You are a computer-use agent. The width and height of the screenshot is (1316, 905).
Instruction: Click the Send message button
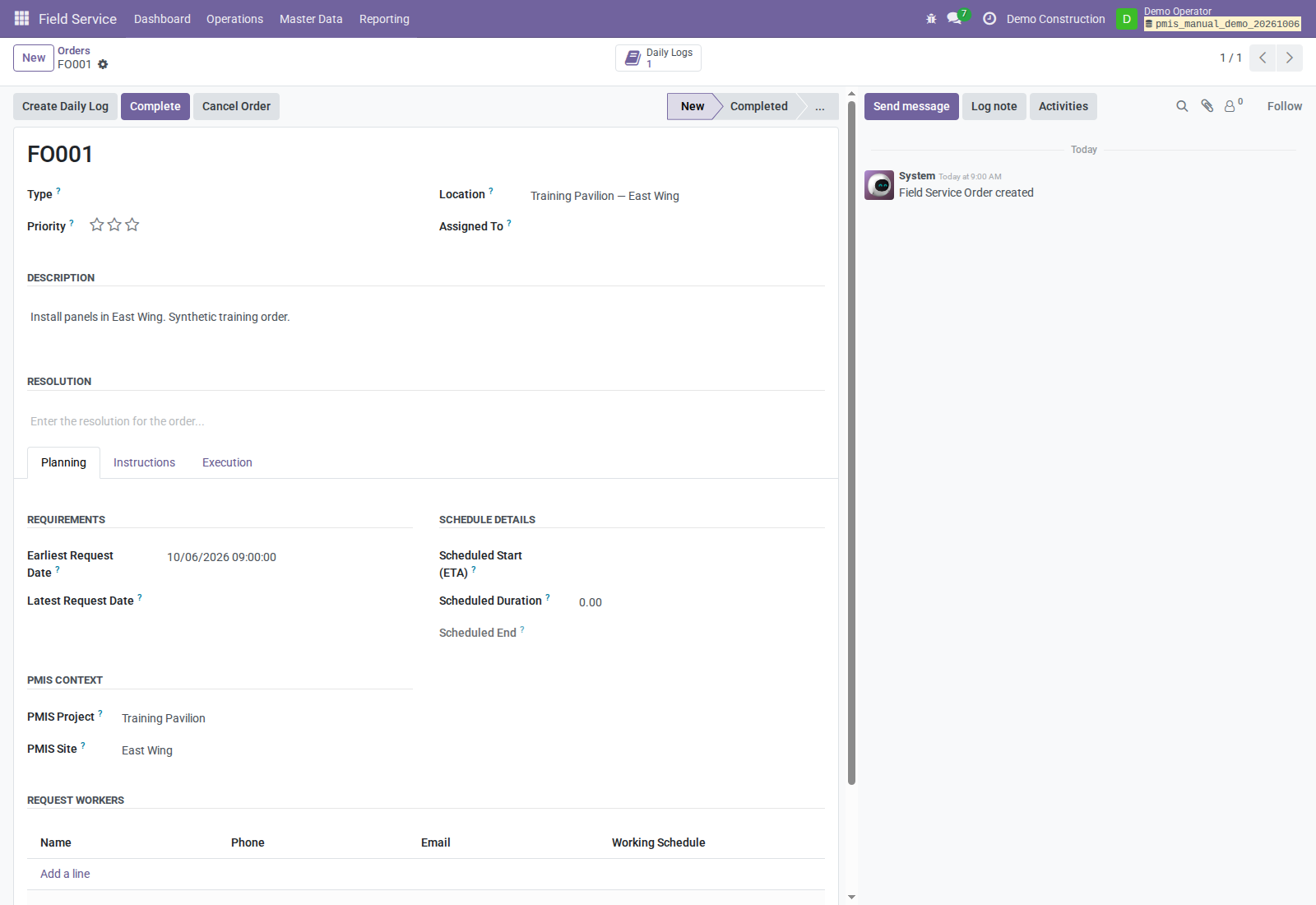pyautogui.click(x=911, y=106)
